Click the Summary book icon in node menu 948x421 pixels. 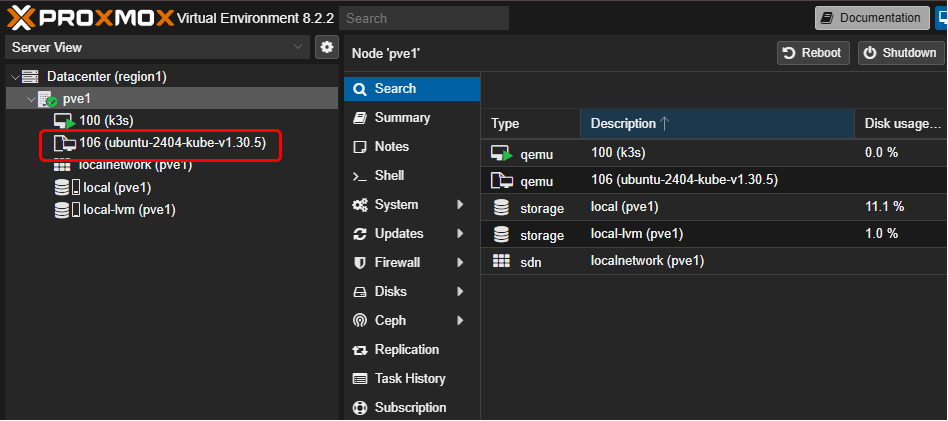tap(360, 118)
